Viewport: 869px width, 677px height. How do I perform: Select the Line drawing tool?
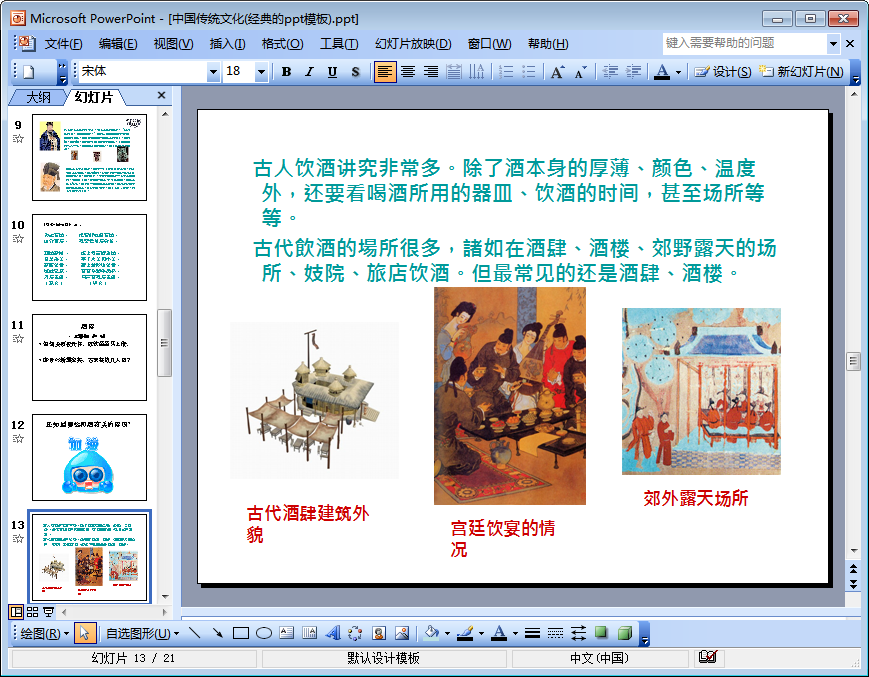pyautogui.click(x=195, y=633)
